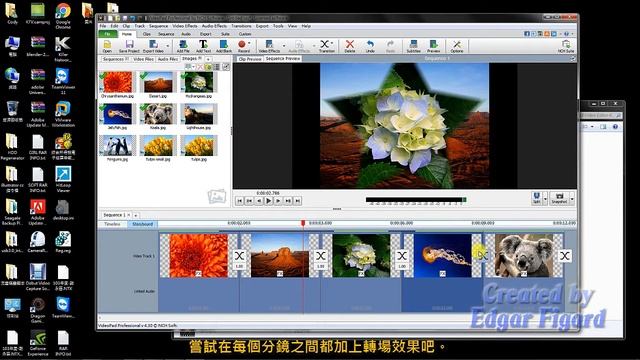Expand the Split dropdown arrow

coord(545,198)
